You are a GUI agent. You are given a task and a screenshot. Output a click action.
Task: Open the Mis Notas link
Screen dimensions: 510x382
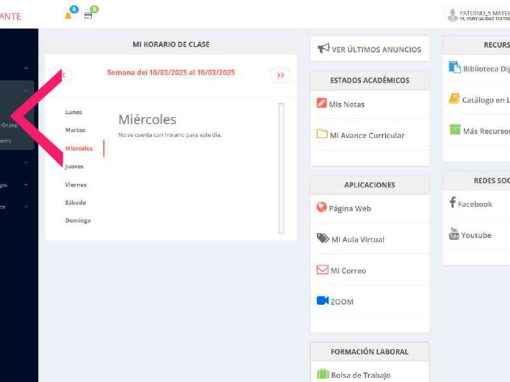point(347,104)
